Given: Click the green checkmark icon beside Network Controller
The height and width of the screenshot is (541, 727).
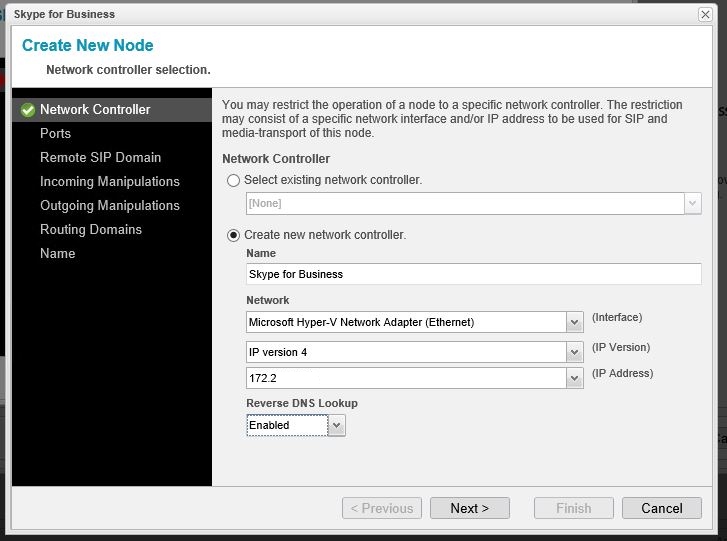Looking at the screenshot, I should pyautogui.click(x=27, y=110).
